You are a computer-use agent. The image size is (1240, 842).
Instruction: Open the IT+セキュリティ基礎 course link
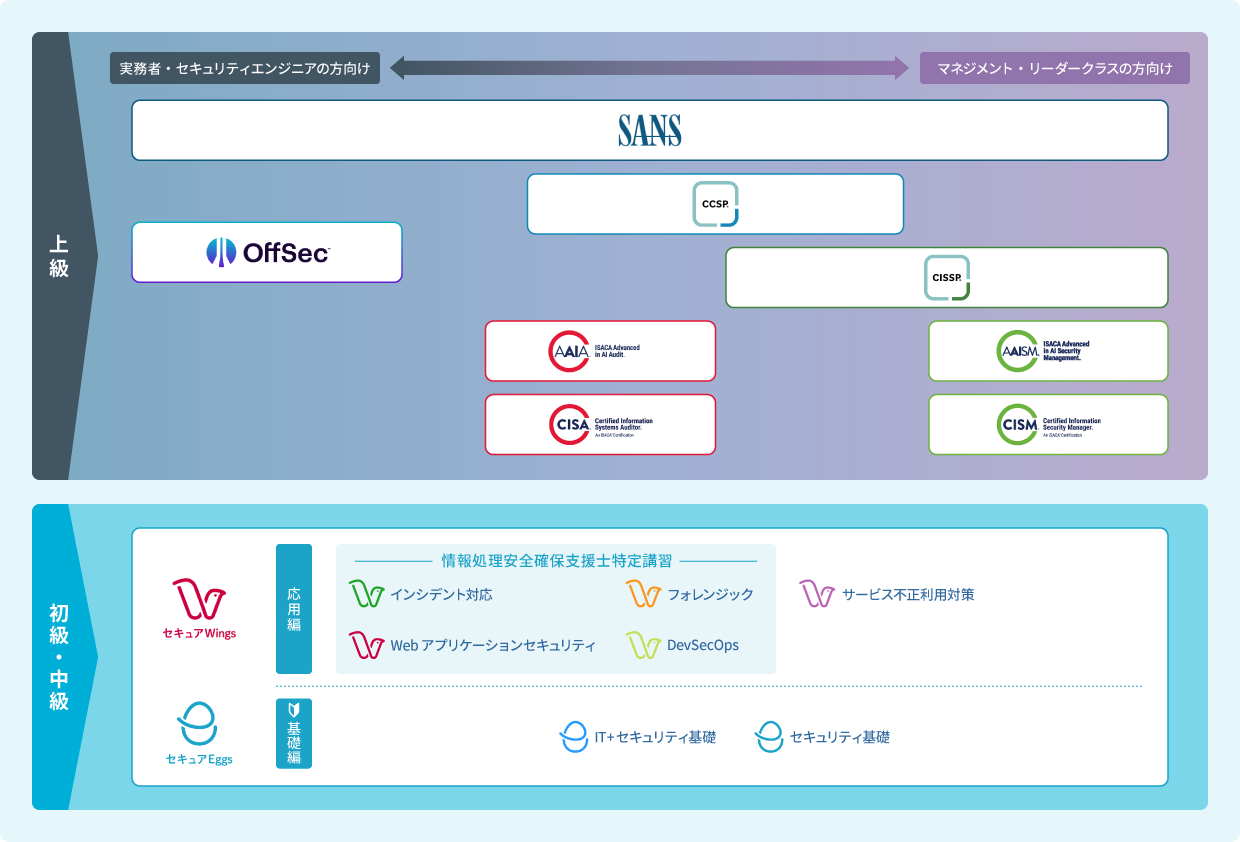(655, 737)
